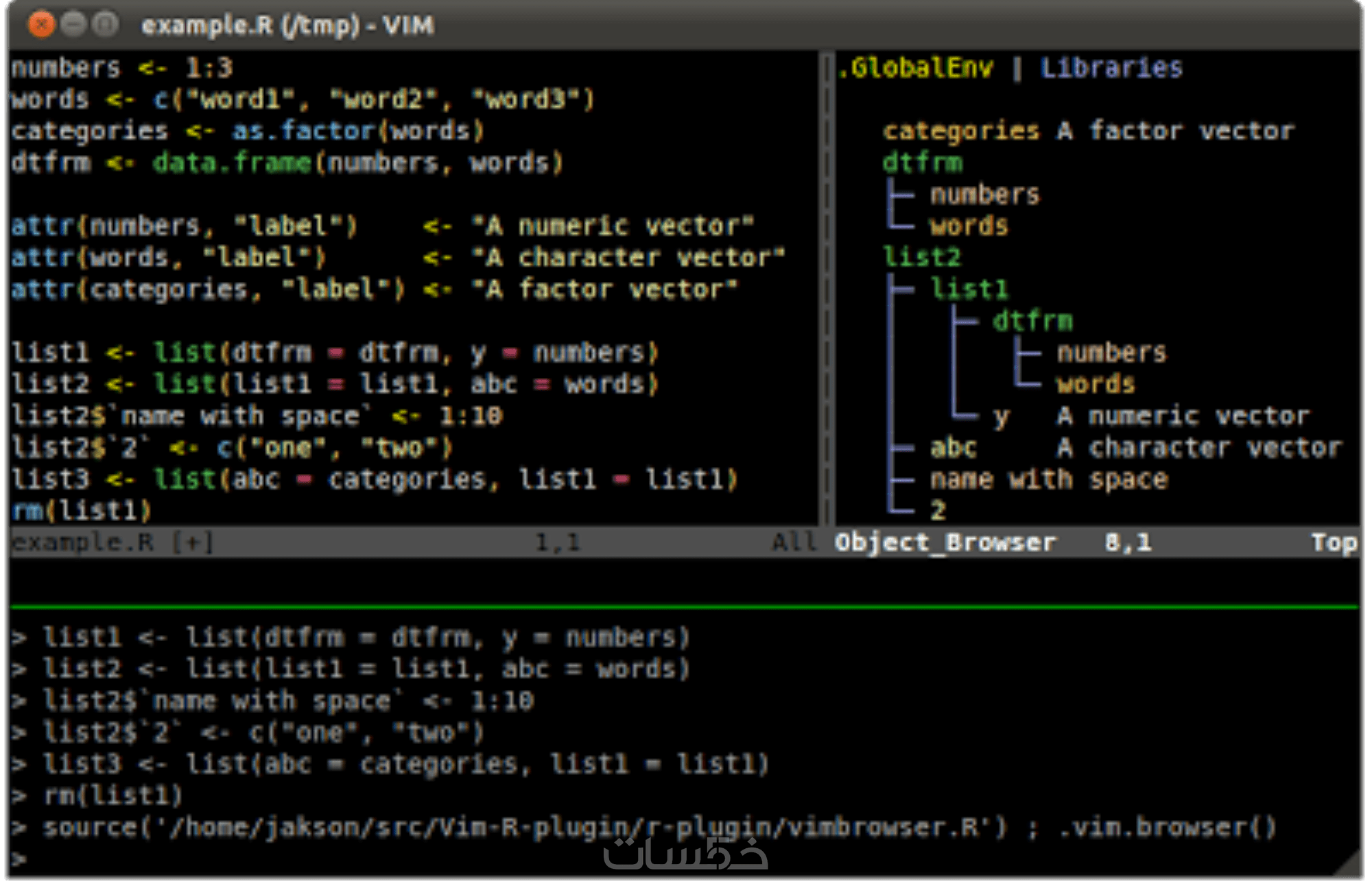Image resolution: width=1372 pixels, height=888 pixels.
Task: Click the Object_Browser status line
Action: pos(945,542)
